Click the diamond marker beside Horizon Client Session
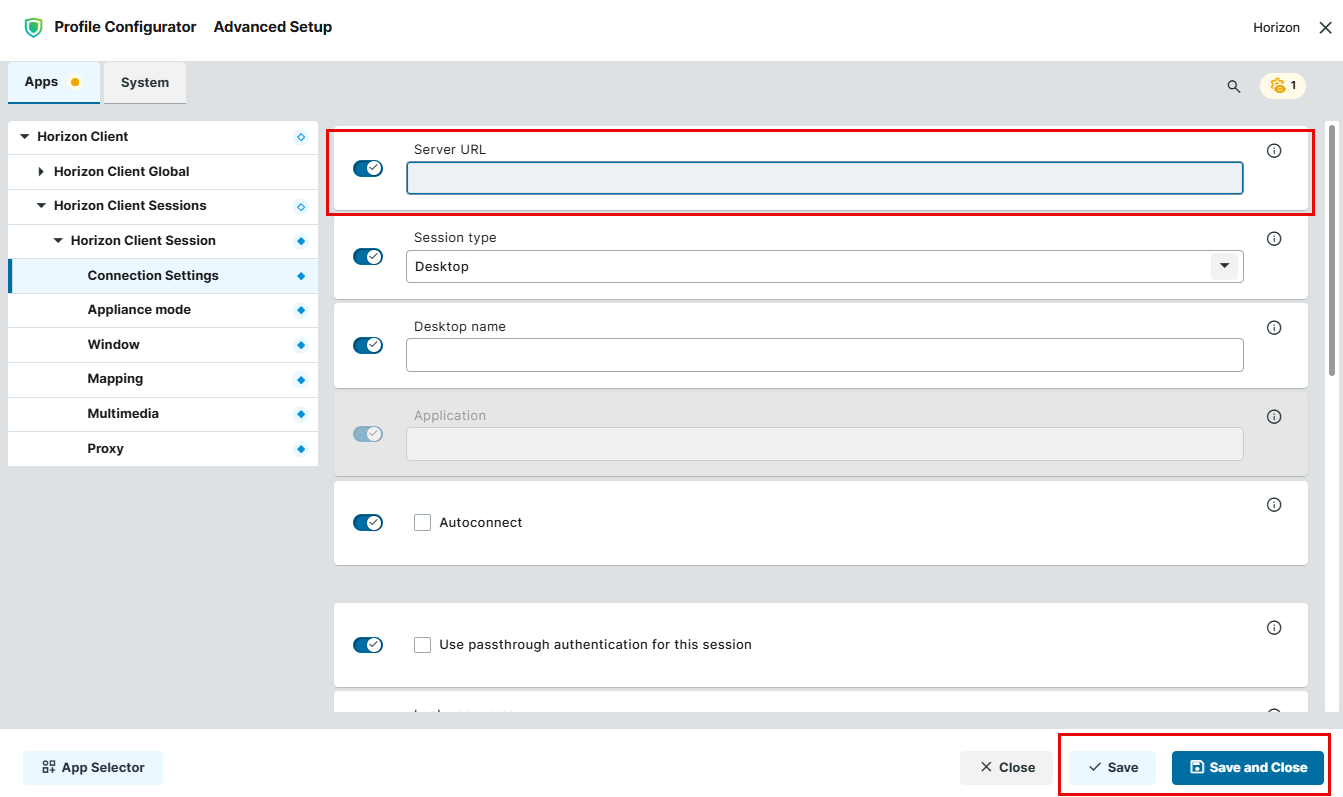The width and height of the screenshot is (1343, 797). pyautogui.click(x=301, y=241)
